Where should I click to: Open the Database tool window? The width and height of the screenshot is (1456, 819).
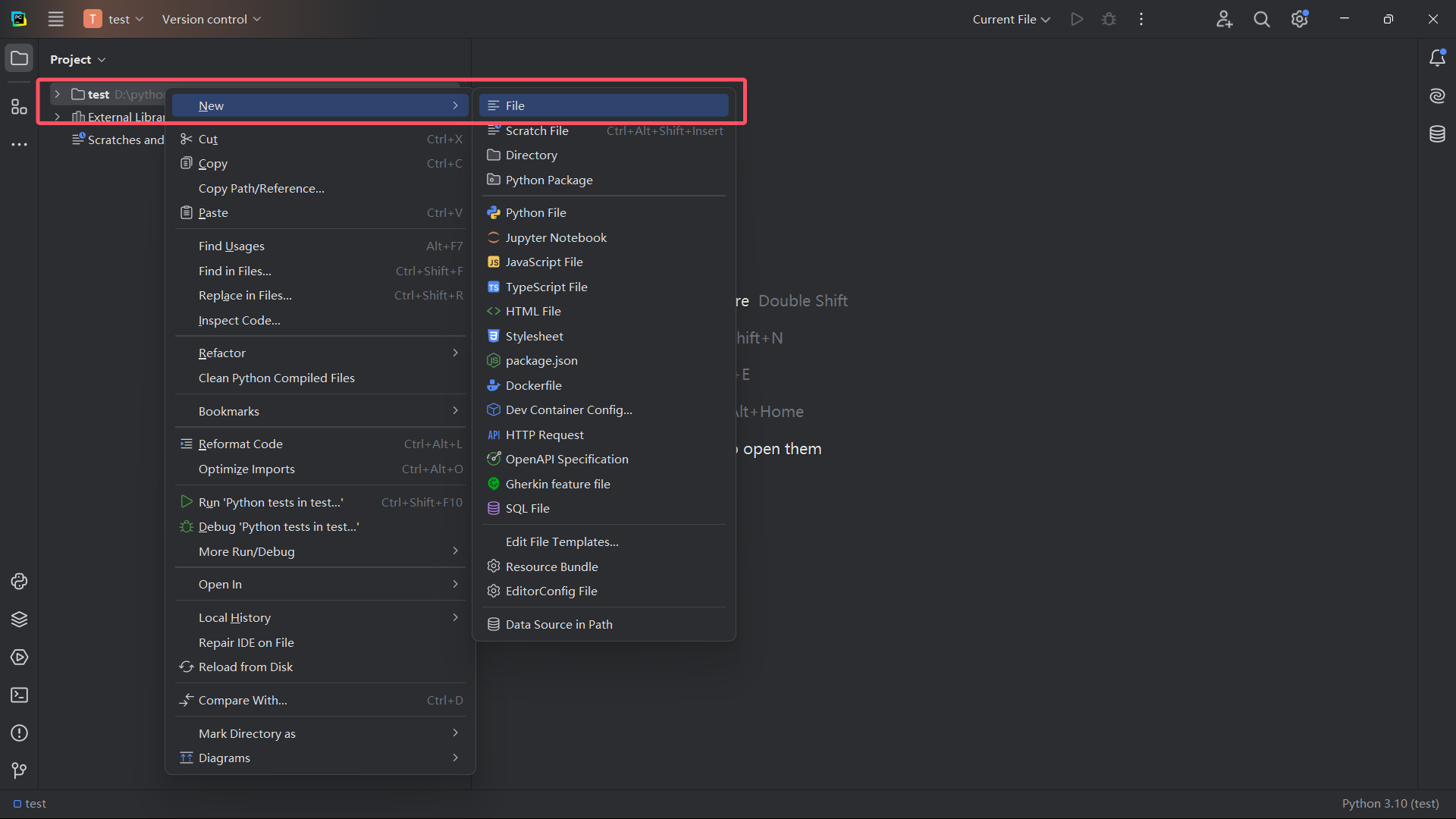(1437, 134)
